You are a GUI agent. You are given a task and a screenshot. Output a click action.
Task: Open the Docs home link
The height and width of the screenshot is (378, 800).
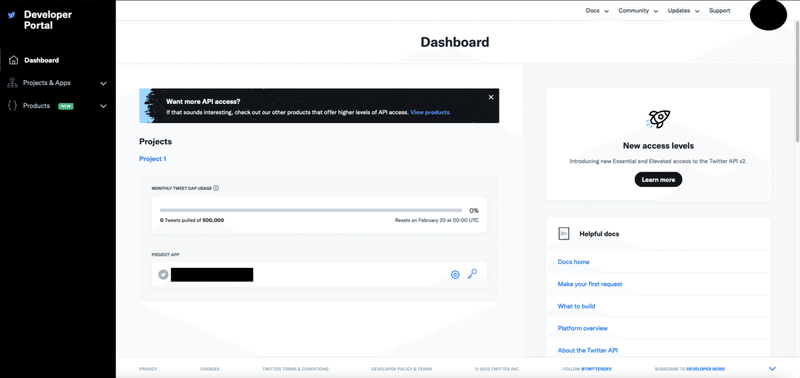(x=573, y=262)
